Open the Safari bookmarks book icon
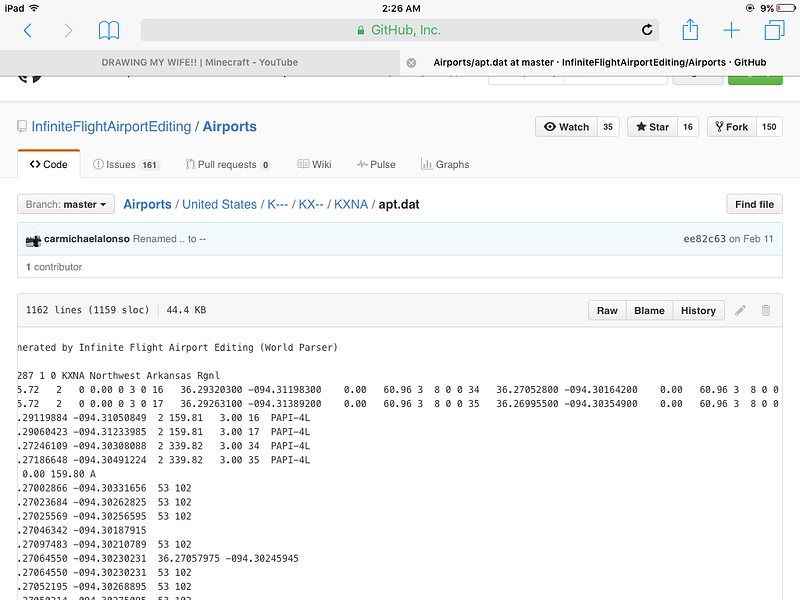800x600 pixels. (109, 31)
